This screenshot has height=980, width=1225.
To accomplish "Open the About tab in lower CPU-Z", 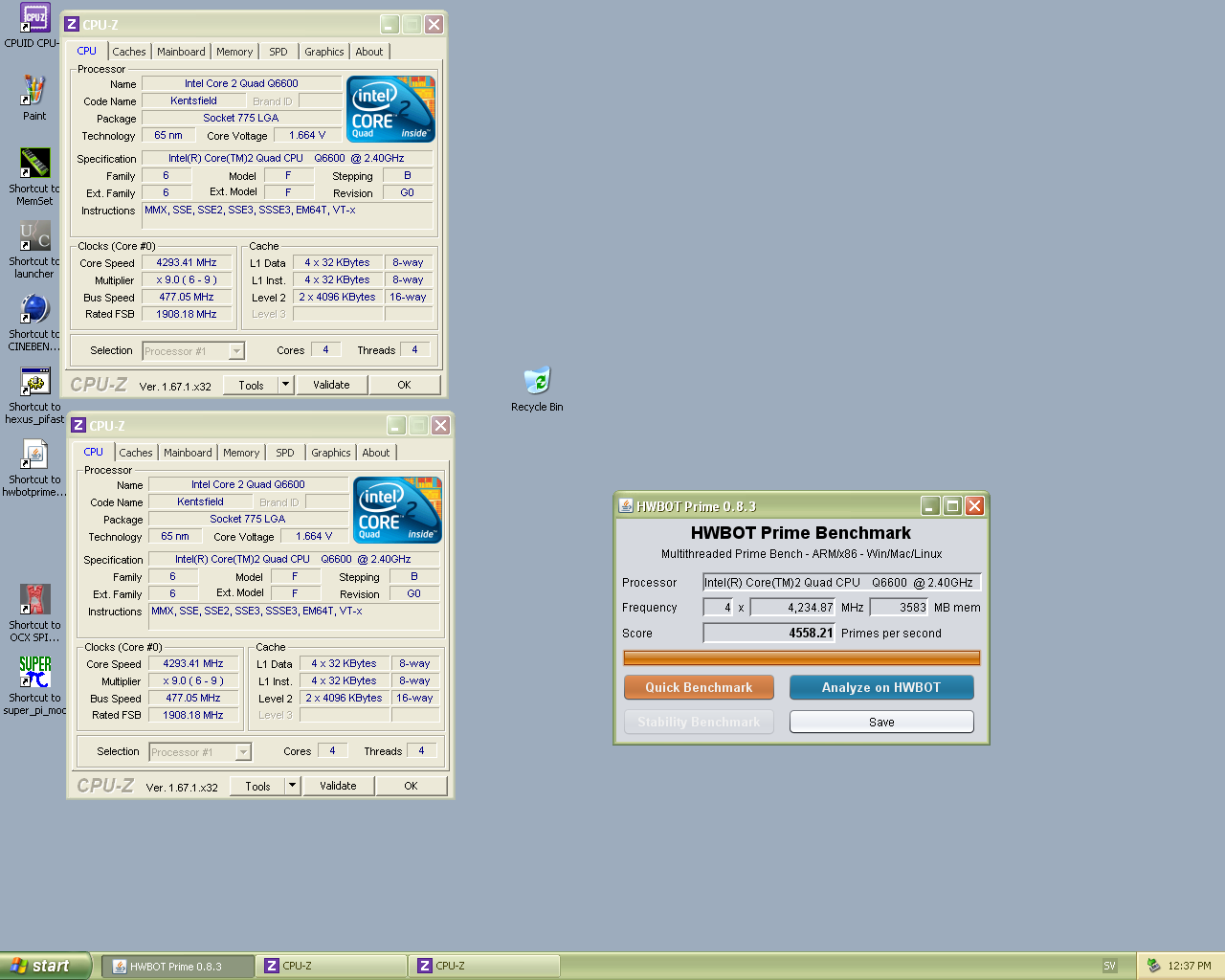I will click(x=376, y=453).
